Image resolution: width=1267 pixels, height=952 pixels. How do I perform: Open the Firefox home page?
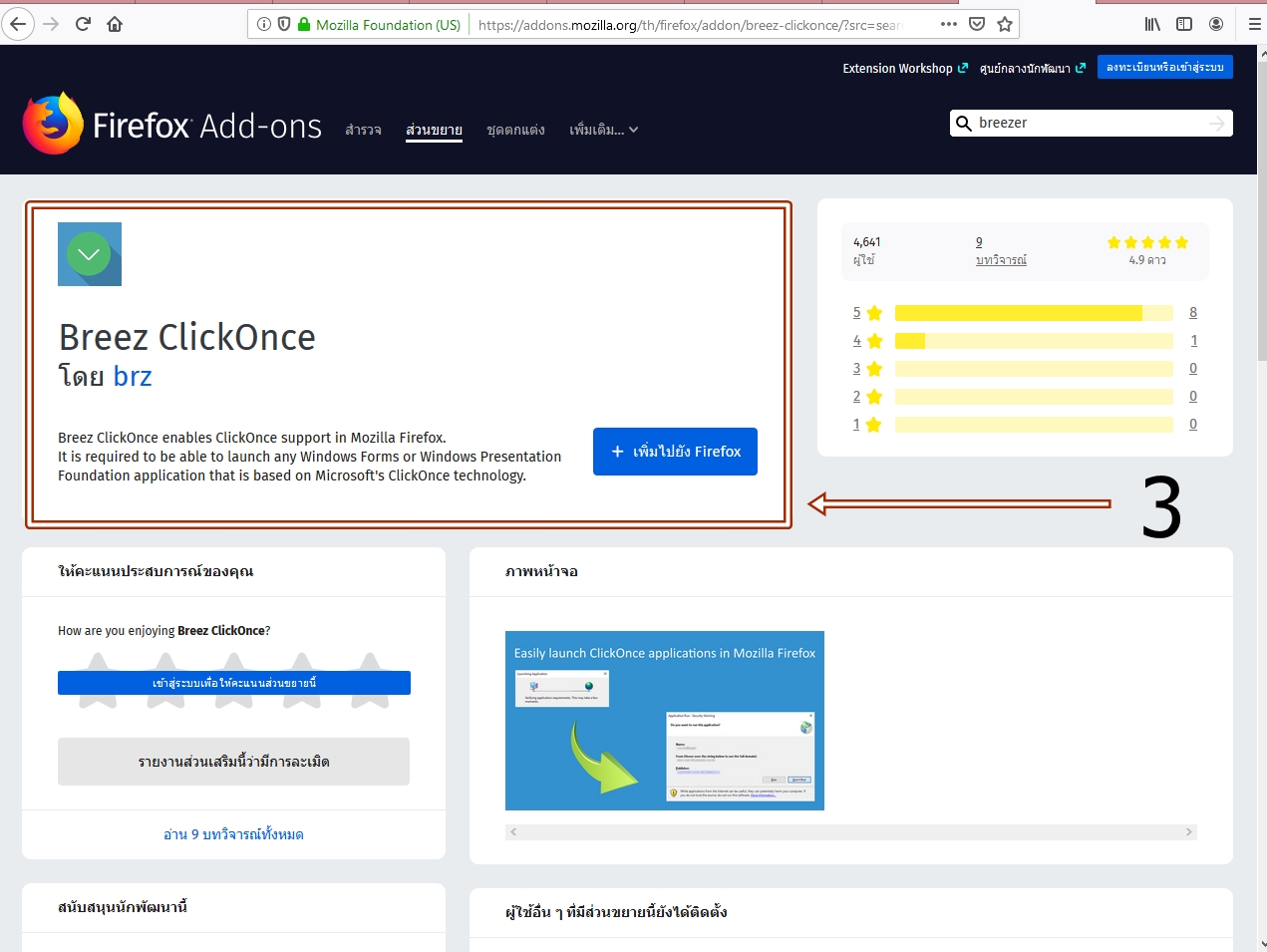115,24
